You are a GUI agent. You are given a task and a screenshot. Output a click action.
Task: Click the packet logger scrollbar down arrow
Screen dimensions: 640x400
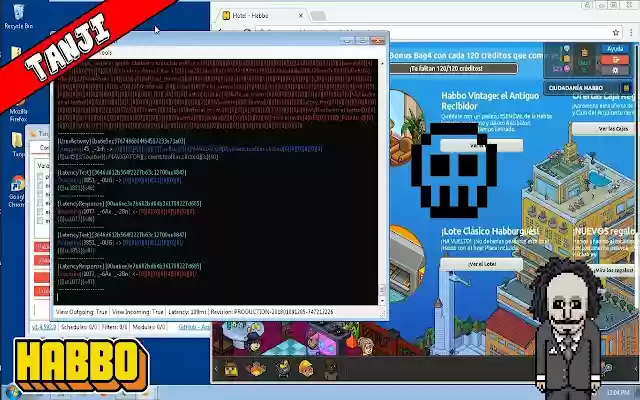382,301
